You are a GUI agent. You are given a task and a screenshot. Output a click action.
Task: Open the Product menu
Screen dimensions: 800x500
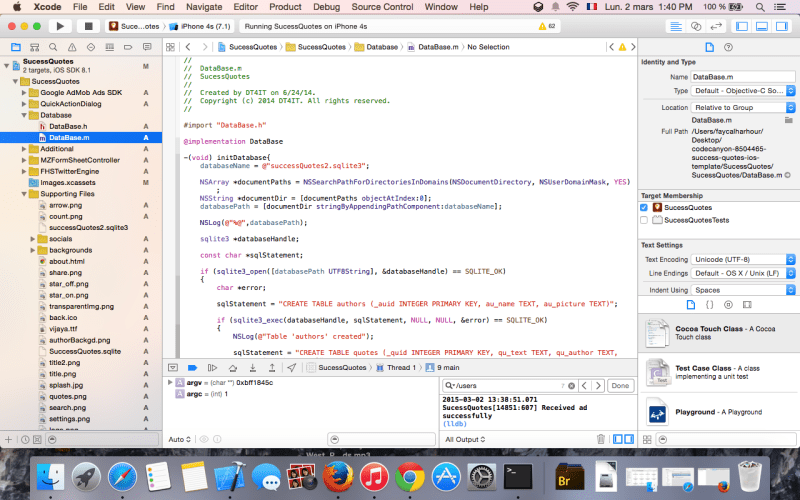285,7
